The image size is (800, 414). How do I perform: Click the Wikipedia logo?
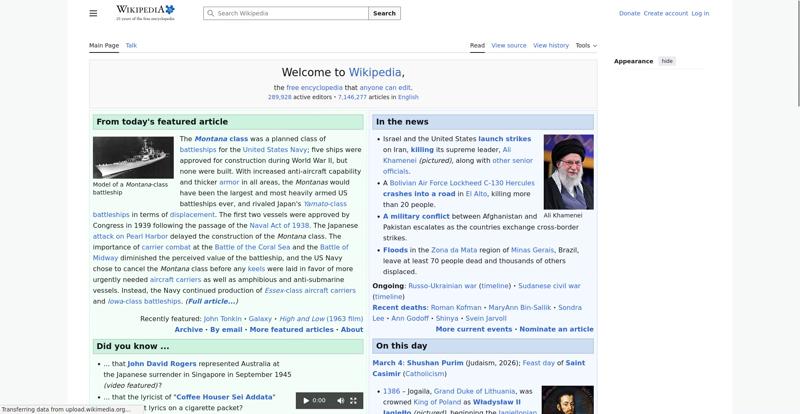tap(145, 12)
